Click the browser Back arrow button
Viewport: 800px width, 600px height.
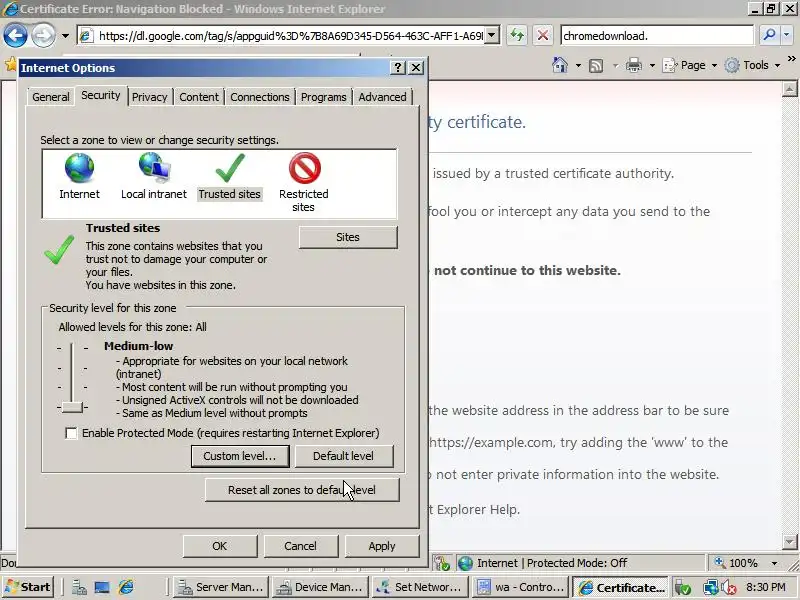click(15, 36)
